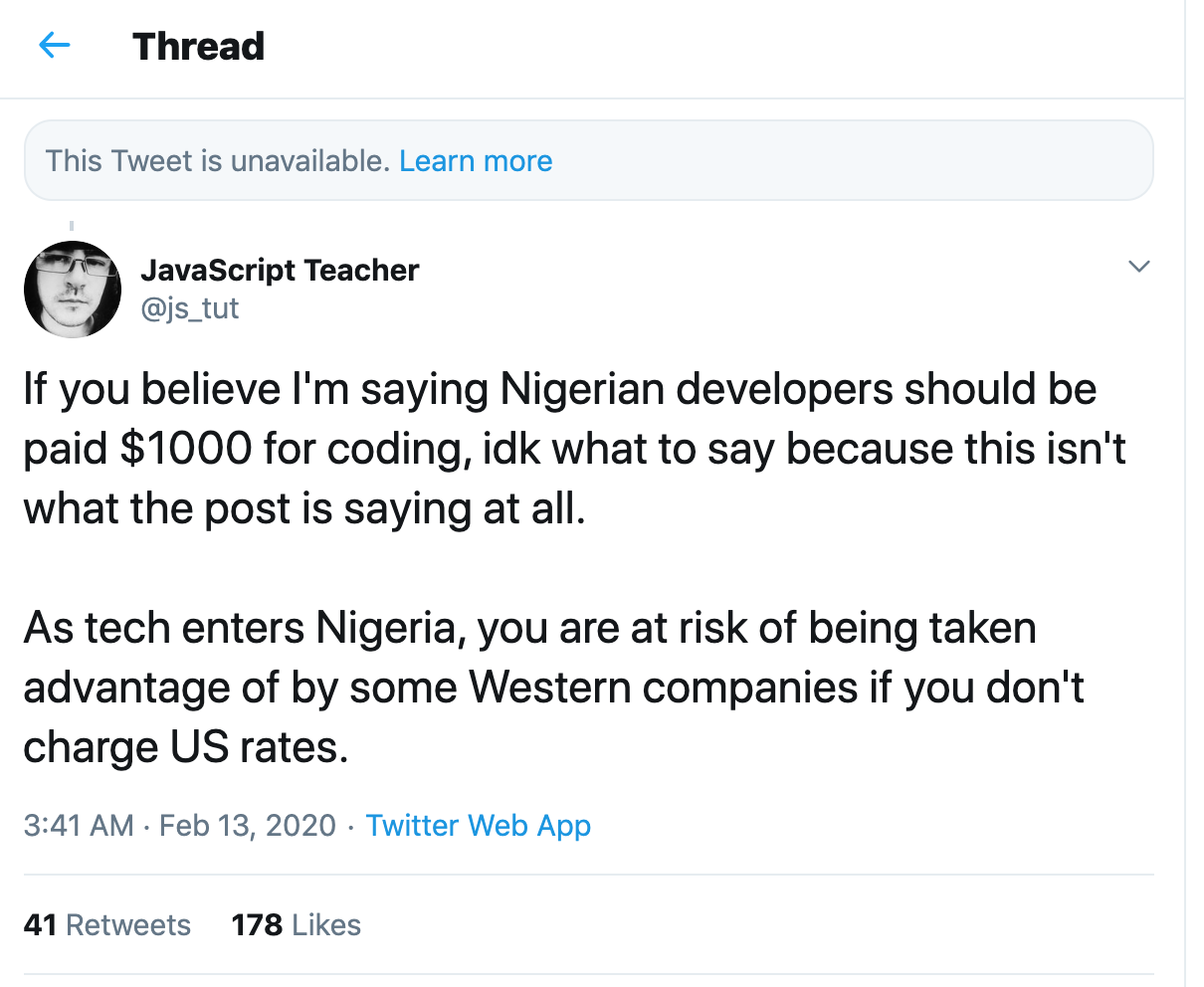Follow the Learn more link

(476, 161)
